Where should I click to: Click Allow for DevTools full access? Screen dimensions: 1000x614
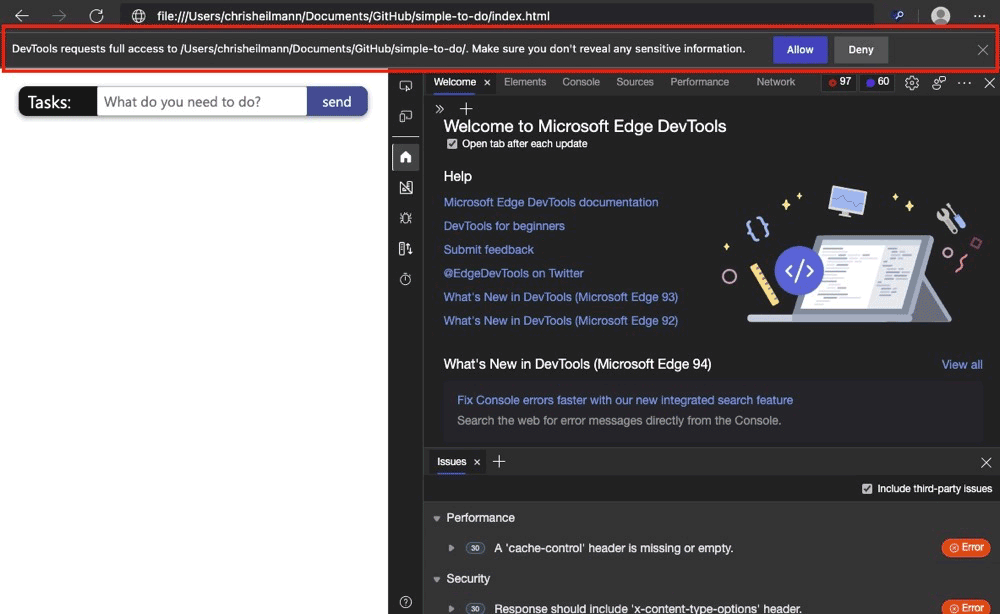[800, 49]
